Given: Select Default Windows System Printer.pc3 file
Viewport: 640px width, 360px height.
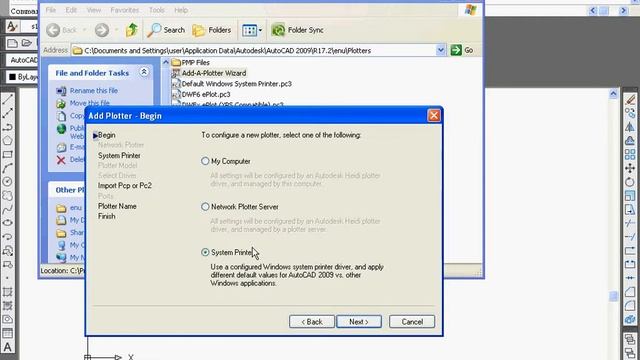Looking at the screenshot, I should pyautogui.click(x=232, y=84).
